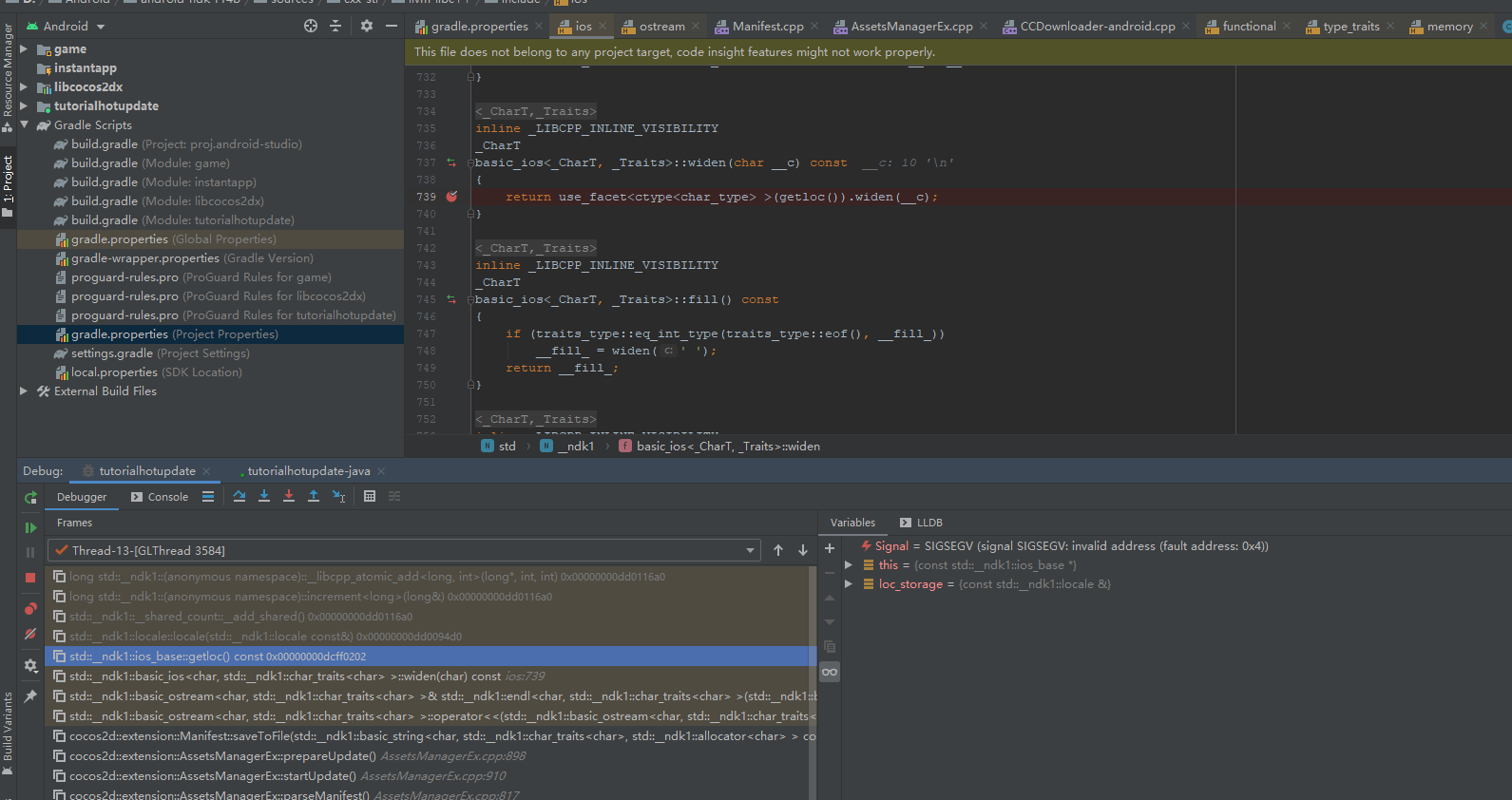Locate current file with crosshair icon
Screen dimensions: 1512x800
(x=311, y=26)
